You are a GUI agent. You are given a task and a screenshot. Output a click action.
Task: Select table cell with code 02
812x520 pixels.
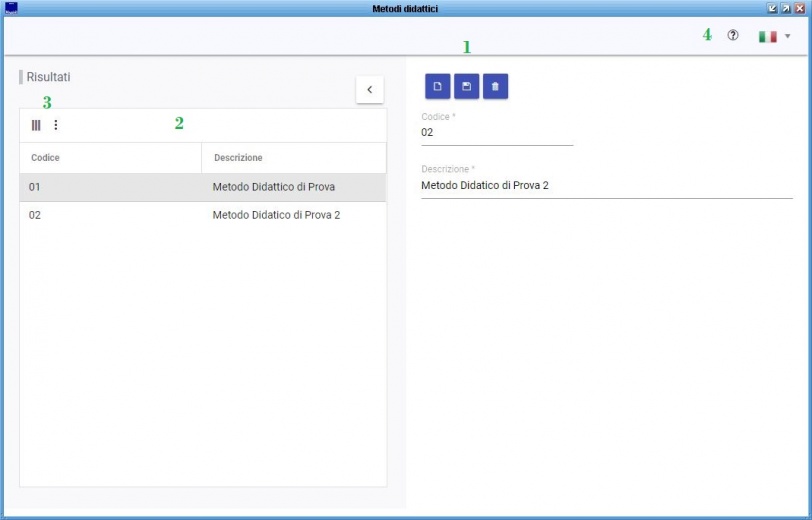[110, 215]
